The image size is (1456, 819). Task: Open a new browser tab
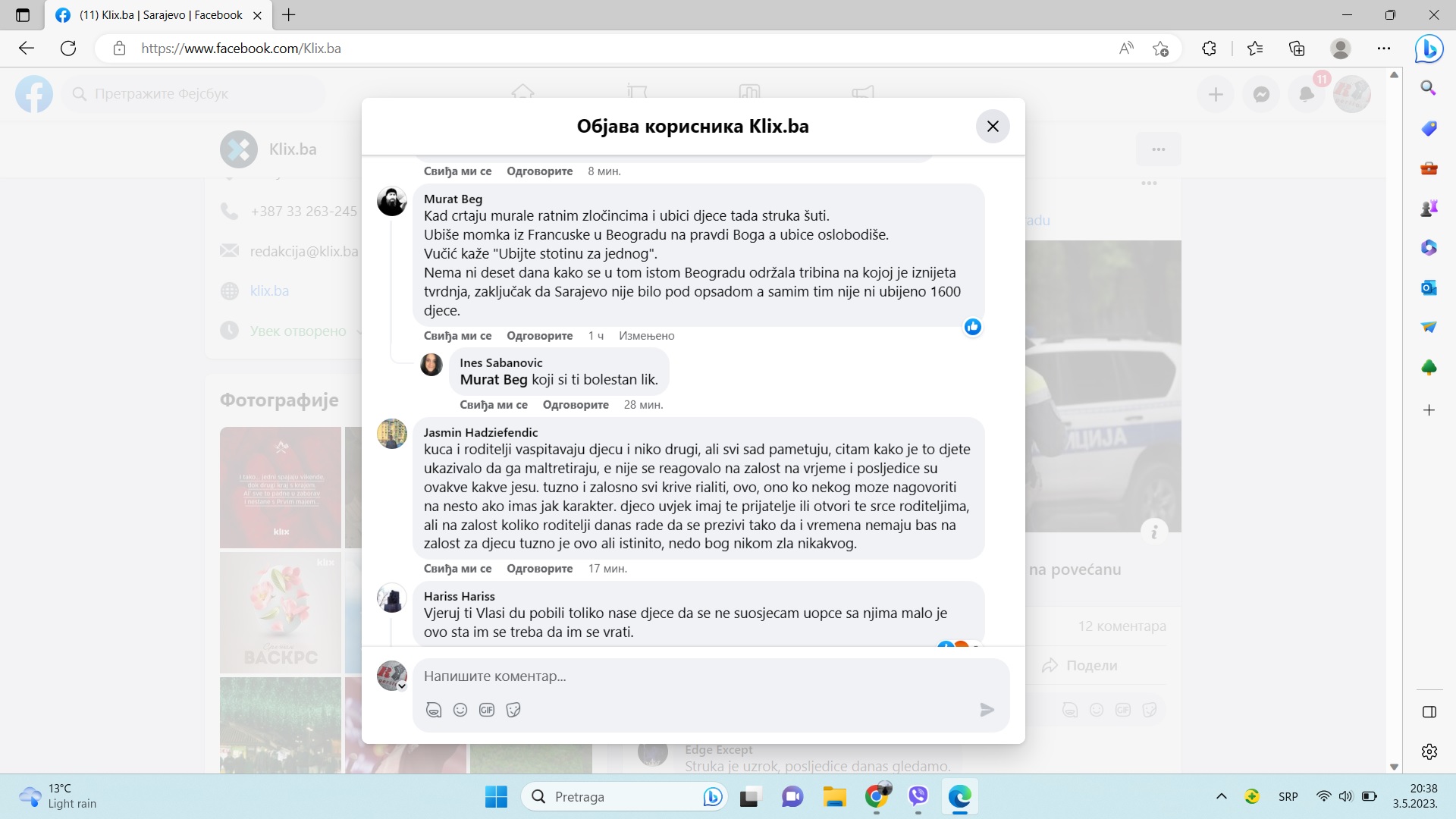tap(289, 15)
